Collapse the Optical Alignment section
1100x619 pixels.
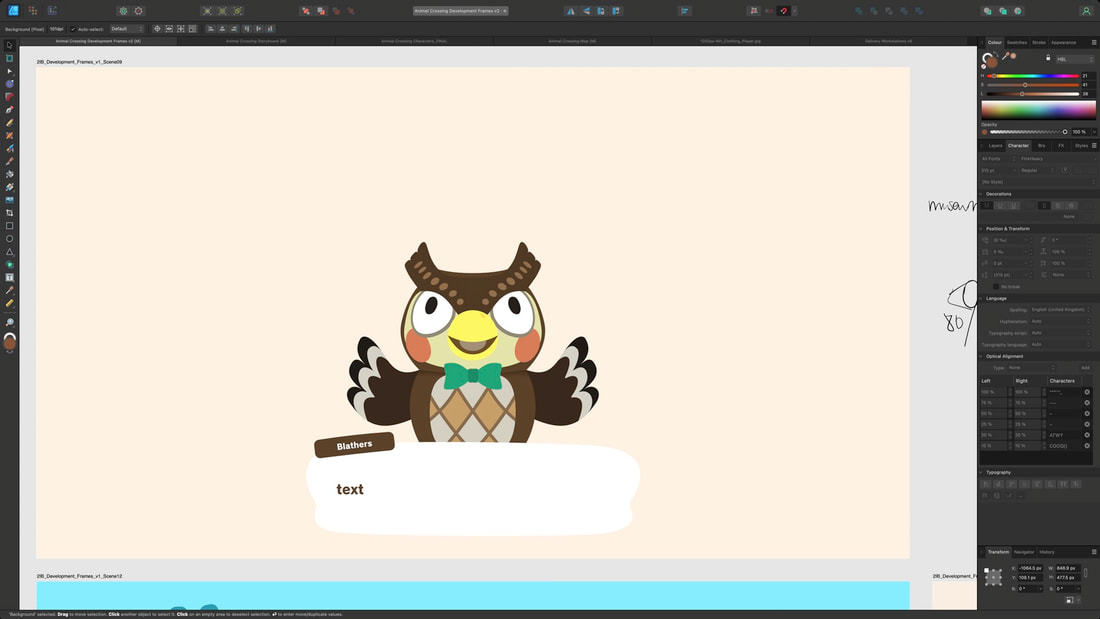(982, 357)
